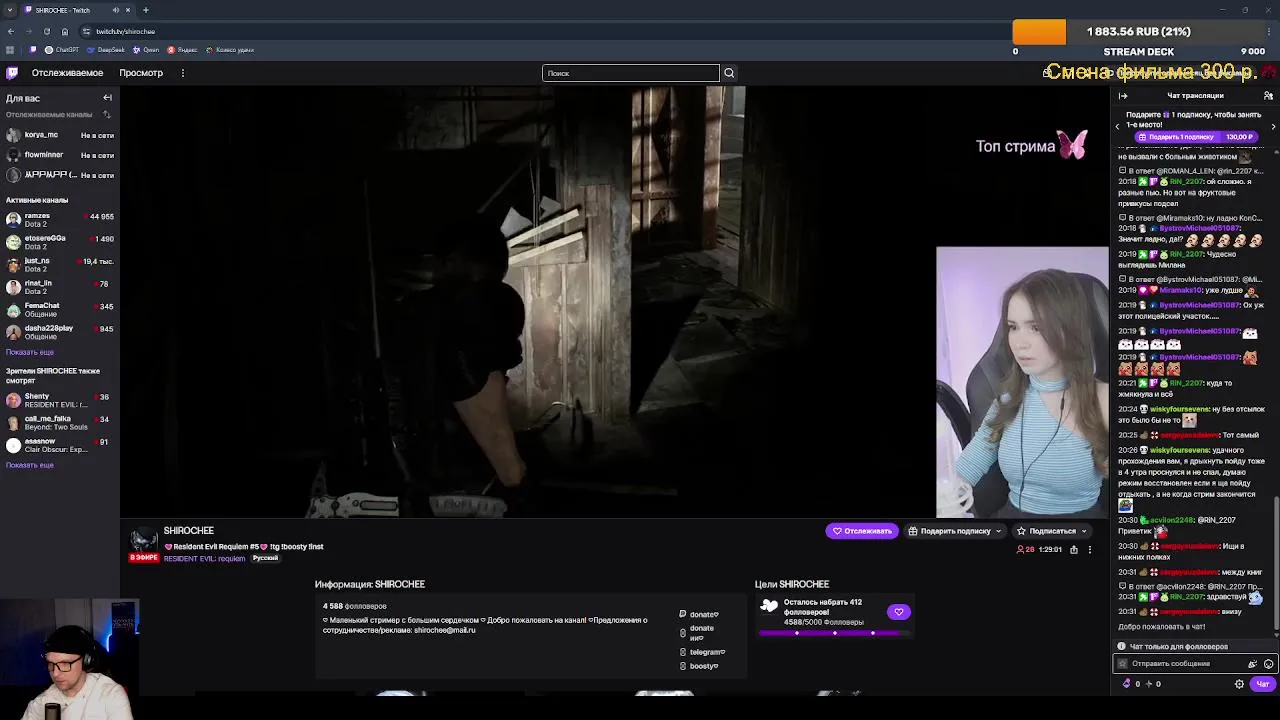Open ramzes channel in sidebar
The width and height of the screenshot is (1280, 720).
coord(60,220)
